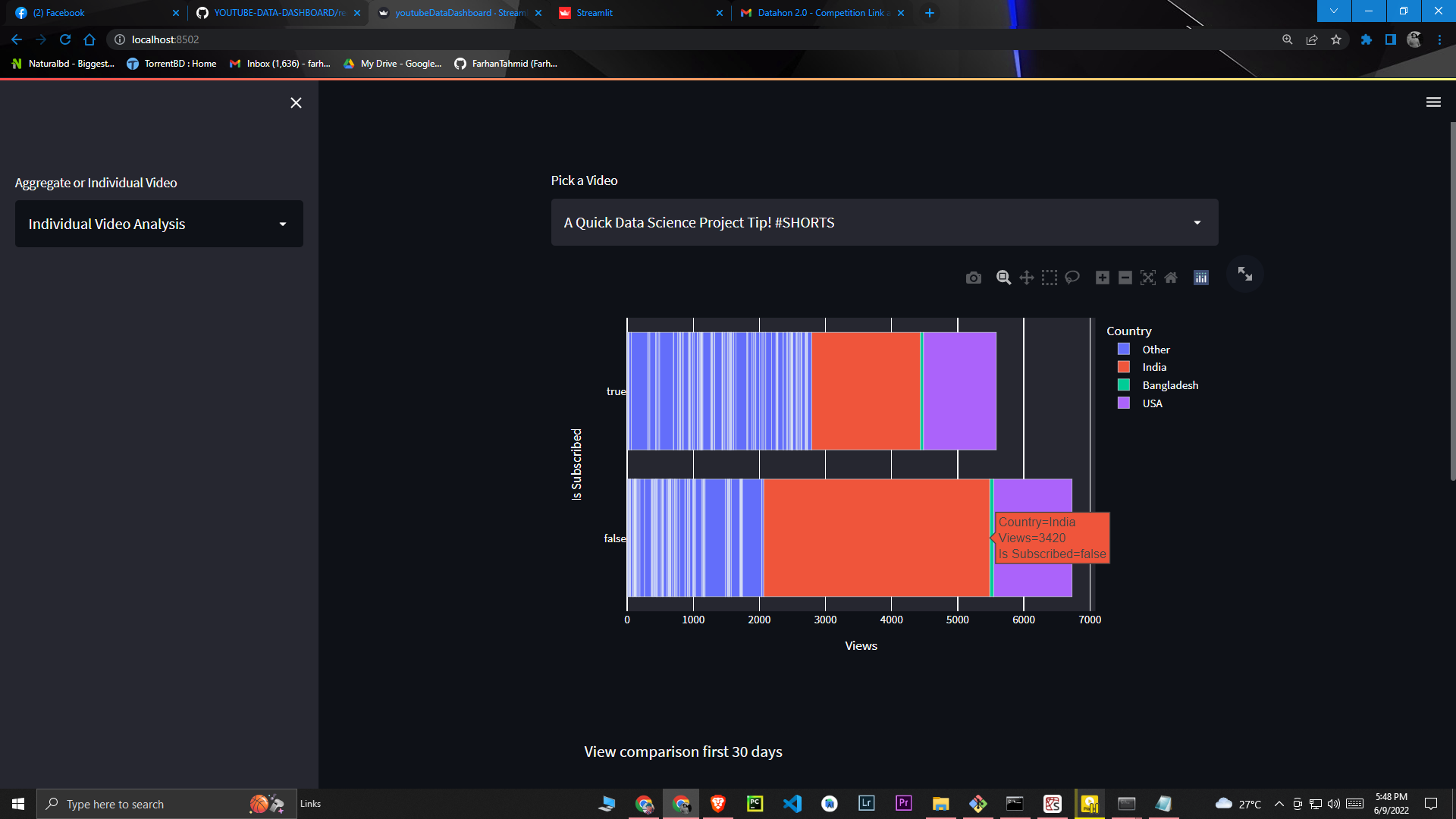Download the chart as a PNG image
Screen dimensions: 1456x819
tap(974, 278)
